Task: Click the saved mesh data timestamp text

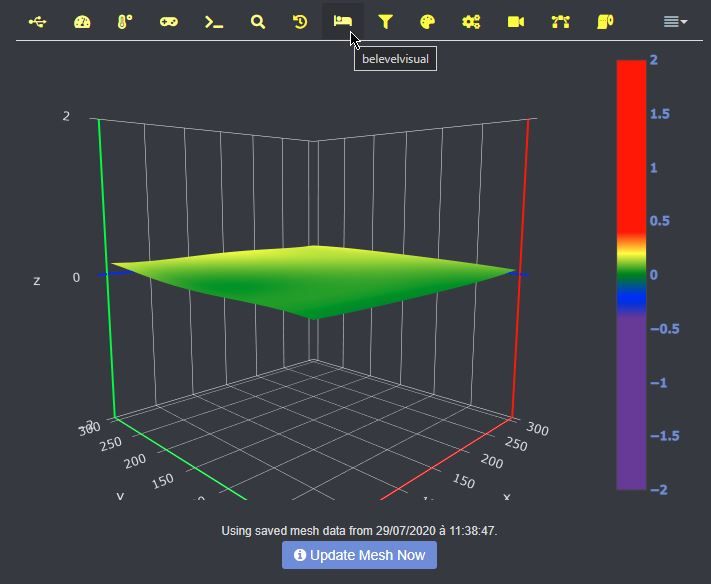Action: [x=359, y=530]
